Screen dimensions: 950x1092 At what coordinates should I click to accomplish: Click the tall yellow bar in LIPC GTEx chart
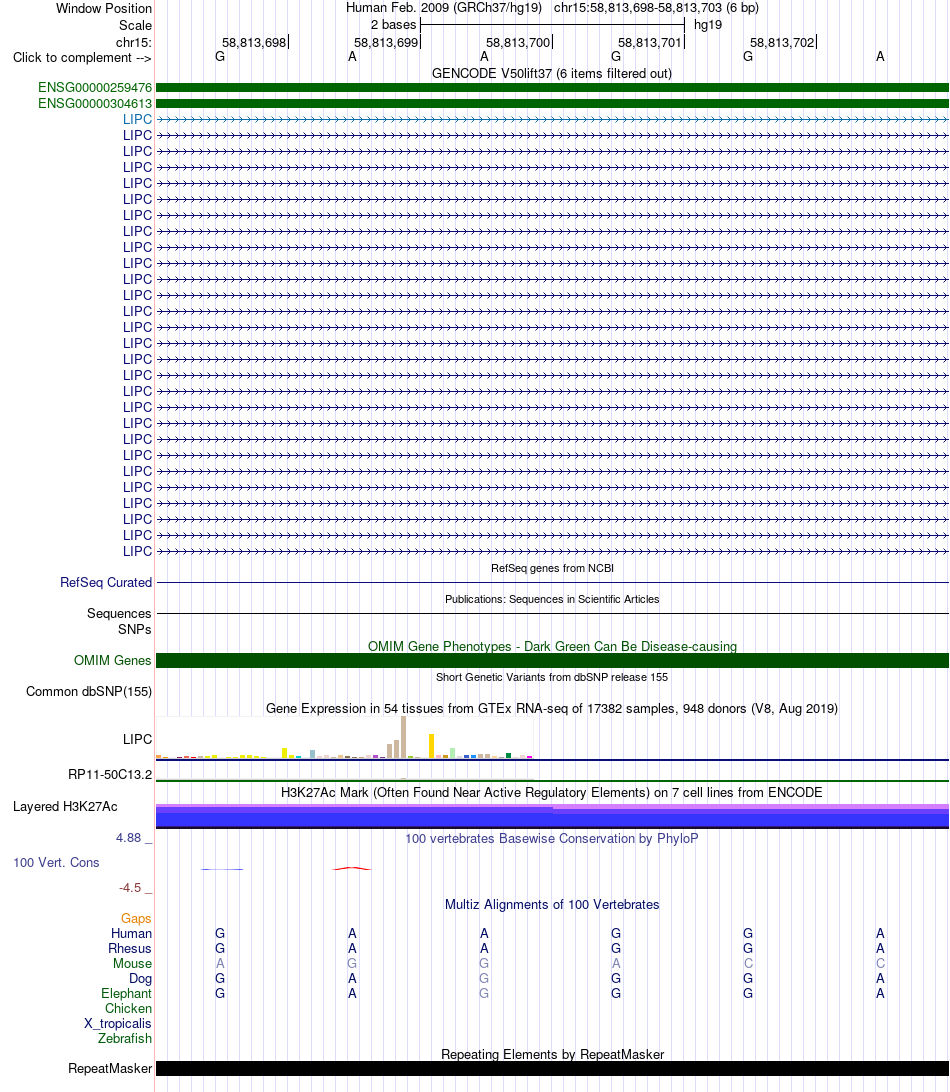pyautogui.click(x=432, y=746)
